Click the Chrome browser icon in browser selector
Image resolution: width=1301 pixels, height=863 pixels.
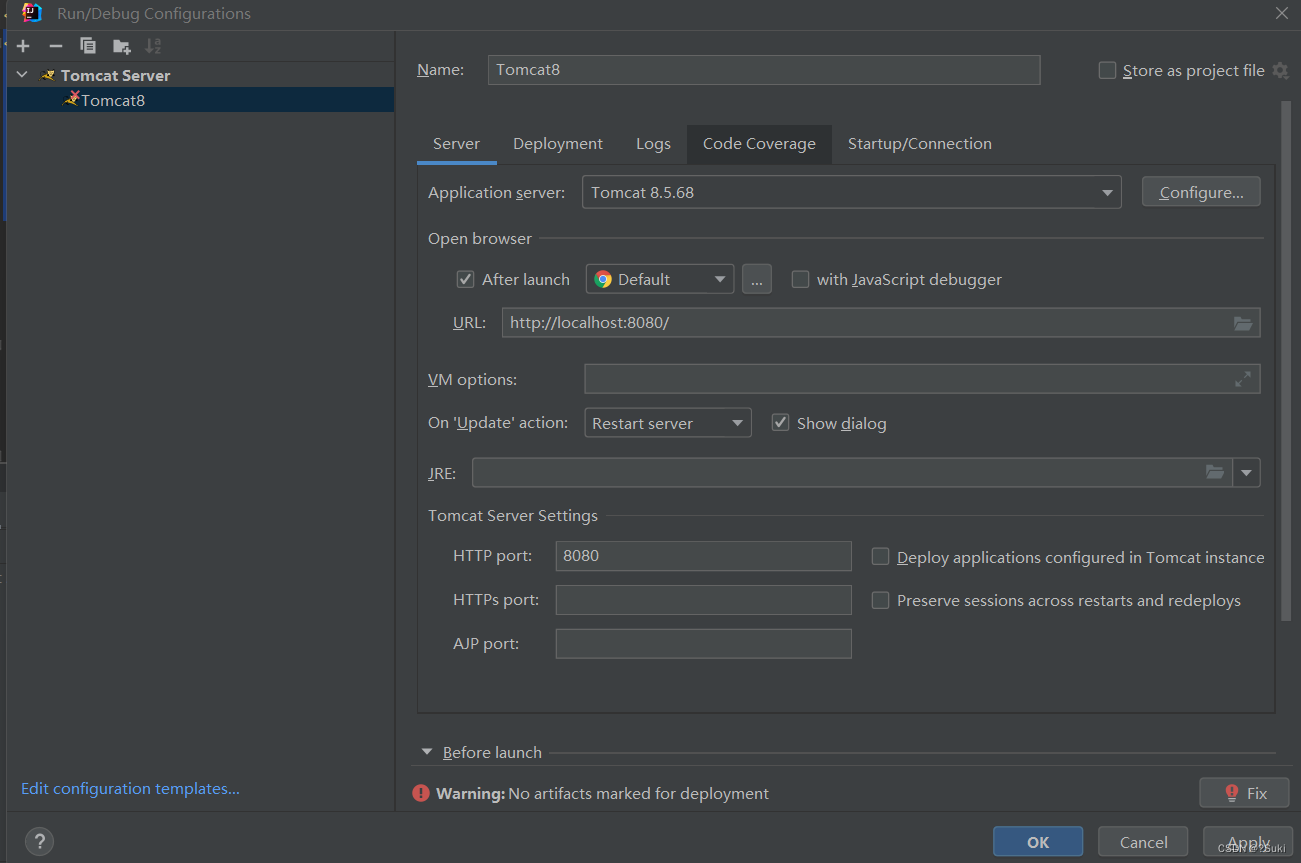[603, 279]
